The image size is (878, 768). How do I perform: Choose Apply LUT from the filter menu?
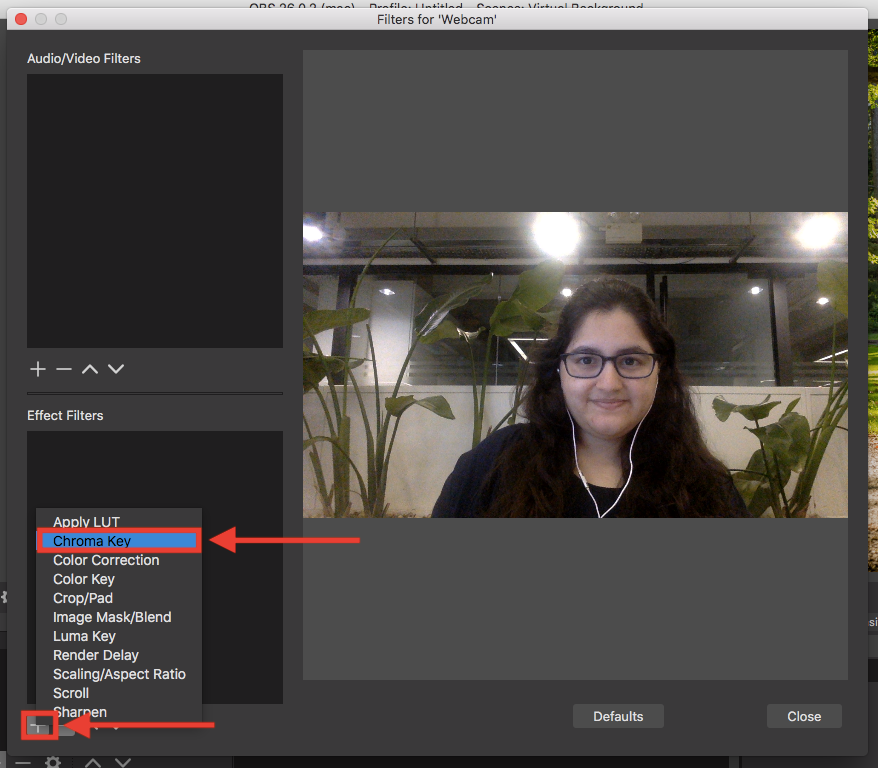86,522
